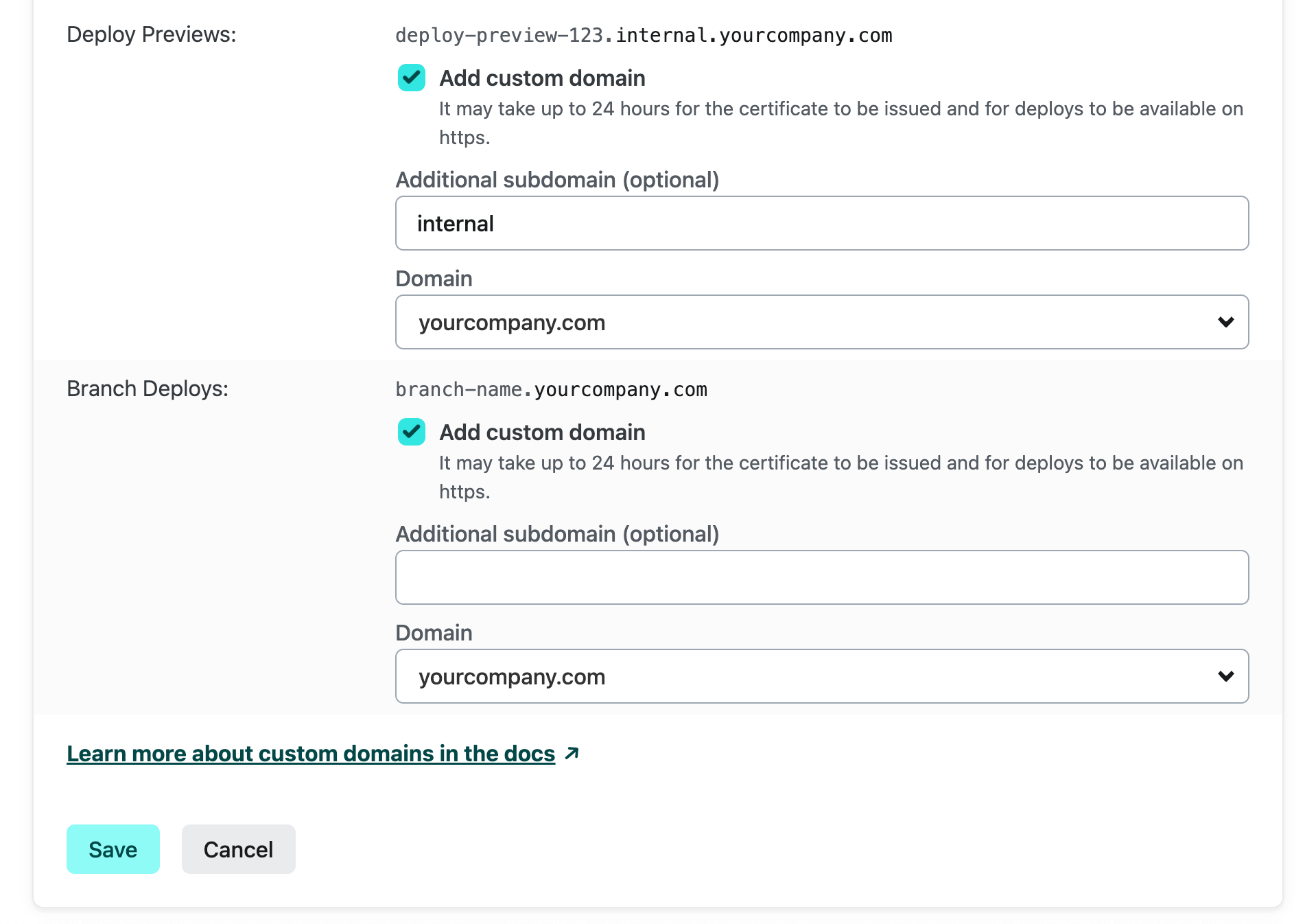Click "Add custom domain" label under Deploy Previews
The image size is (1316, 924).
tap(542, 78)
